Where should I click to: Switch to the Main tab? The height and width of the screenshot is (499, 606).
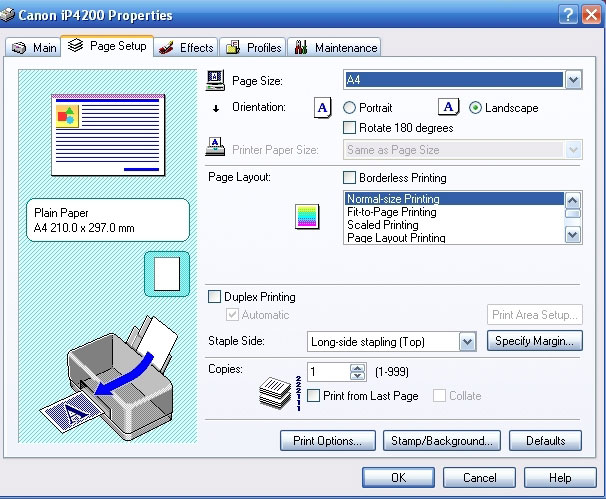(34, 48)
